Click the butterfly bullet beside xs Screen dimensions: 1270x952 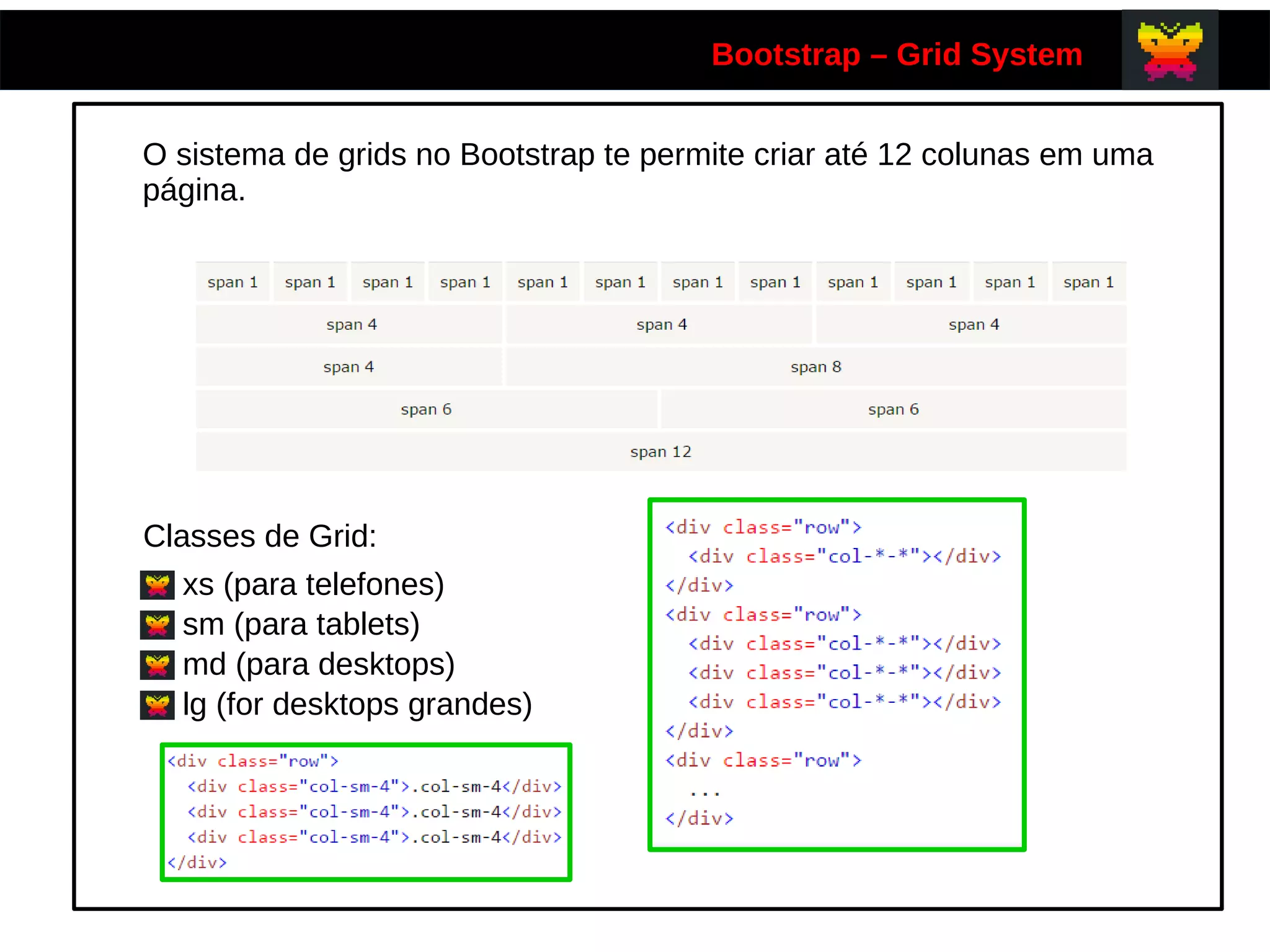158,584
